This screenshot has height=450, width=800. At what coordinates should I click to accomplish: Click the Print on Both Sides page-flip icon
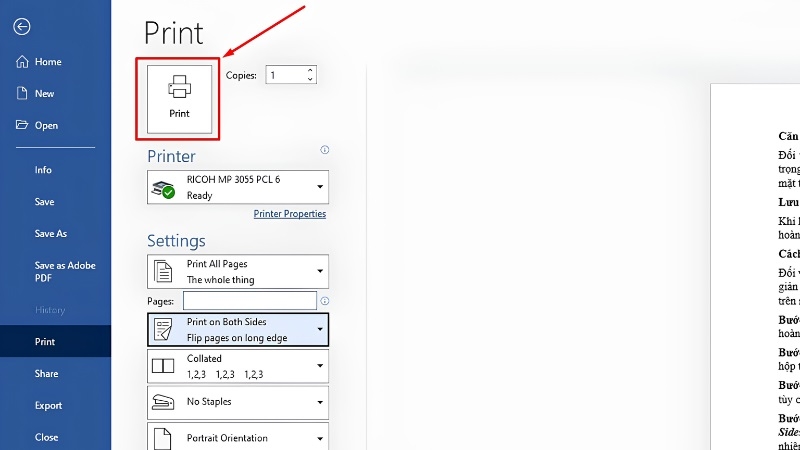tap(163, 330)
